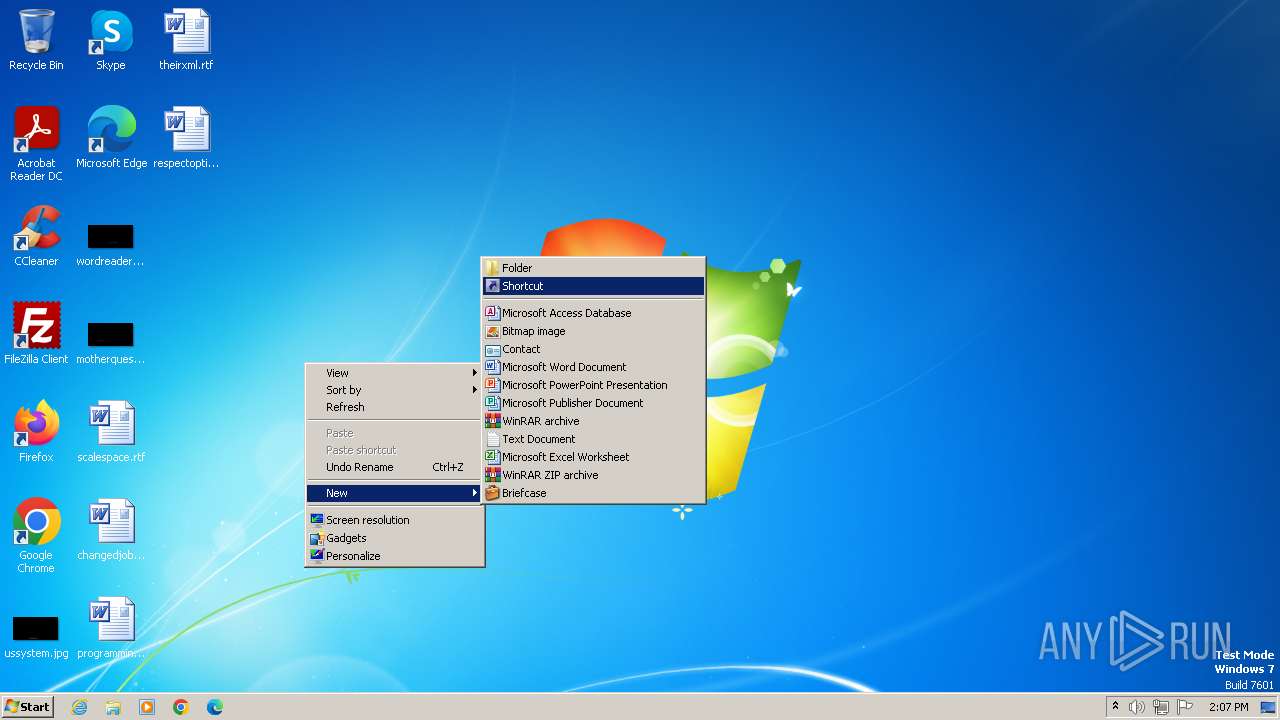Launch Windows Media Player from taskbar

pos(147,707)
